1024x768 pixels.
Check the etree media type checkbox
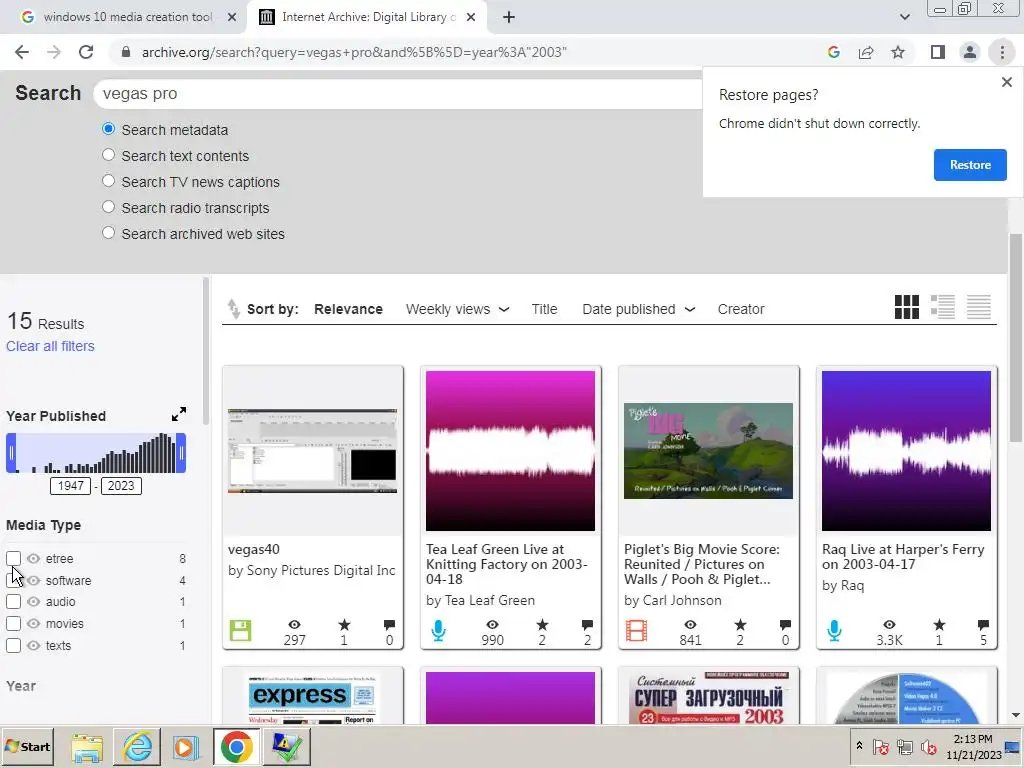pyautogui.click(x=13, y=558)
